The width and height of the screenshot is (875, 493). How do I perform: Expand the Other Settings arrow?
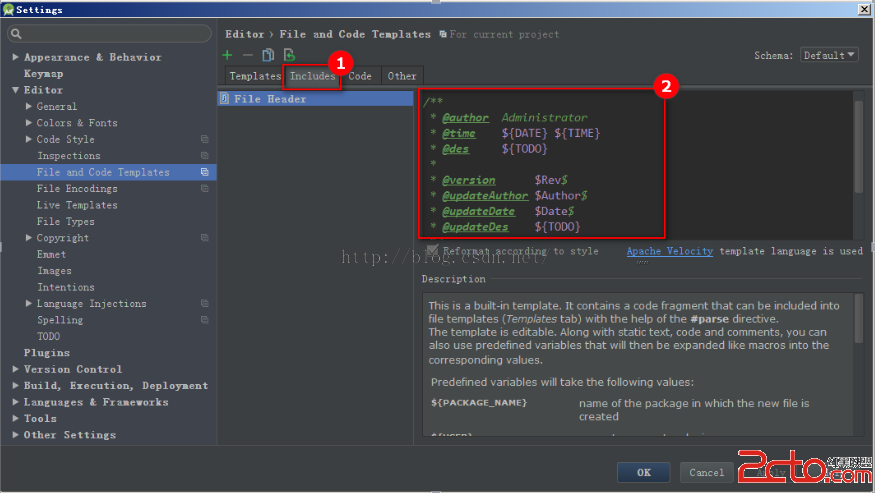[16, 434]
